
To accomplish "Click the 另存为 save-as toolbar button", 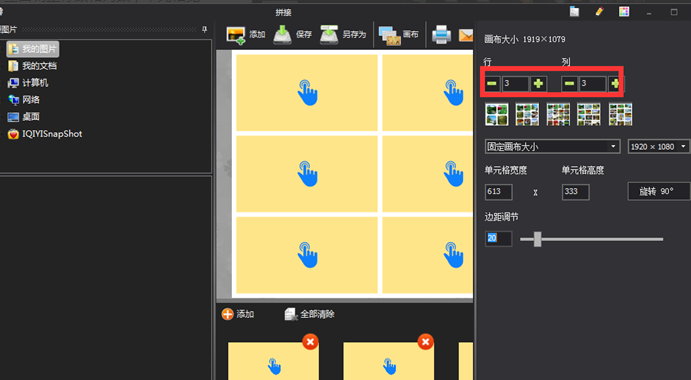I will [x=343, y=34].
